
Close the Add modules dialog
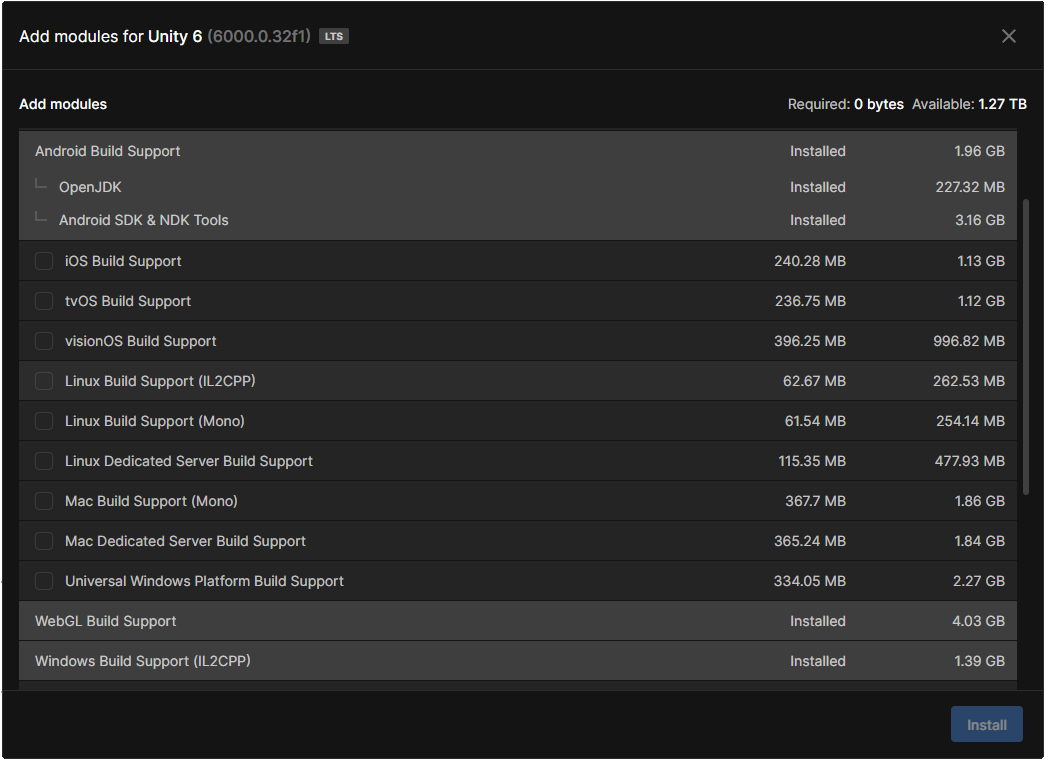click(x=1009, y=36)
